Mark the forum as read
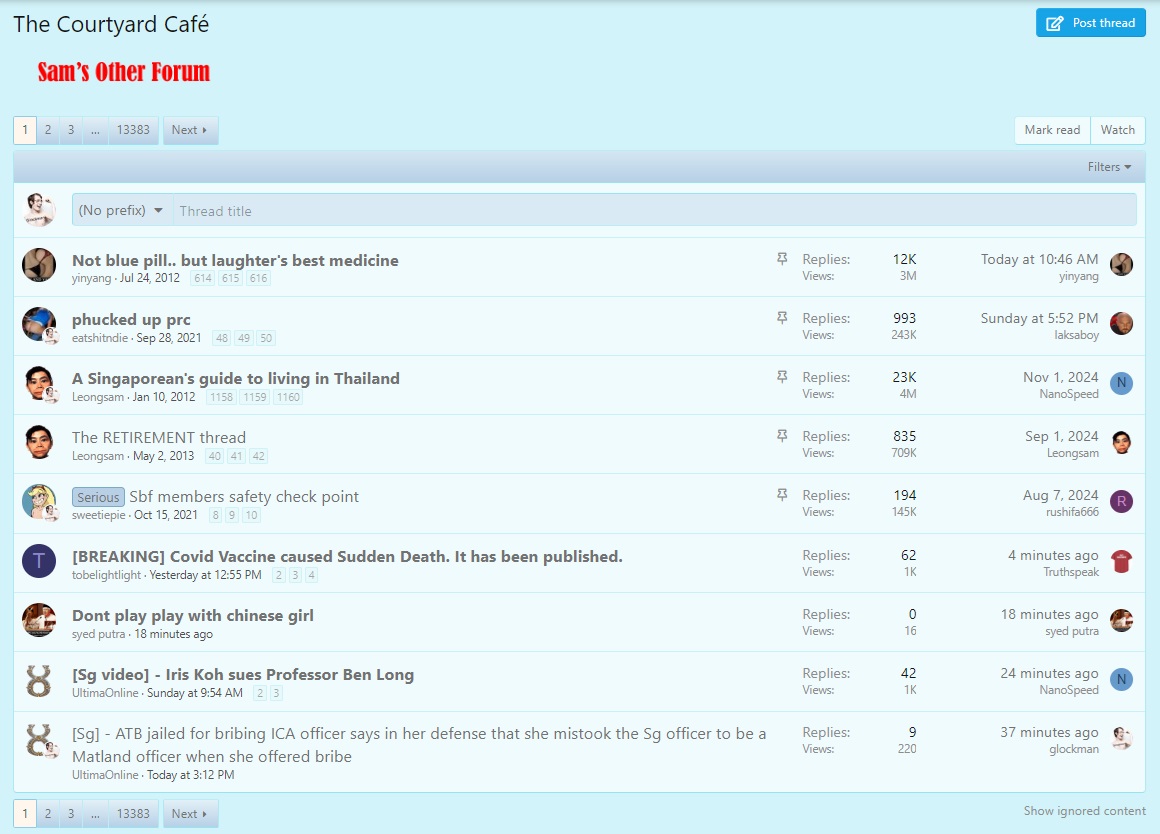Viewport: 1160px width, 834px height. tap(1052, 130)
